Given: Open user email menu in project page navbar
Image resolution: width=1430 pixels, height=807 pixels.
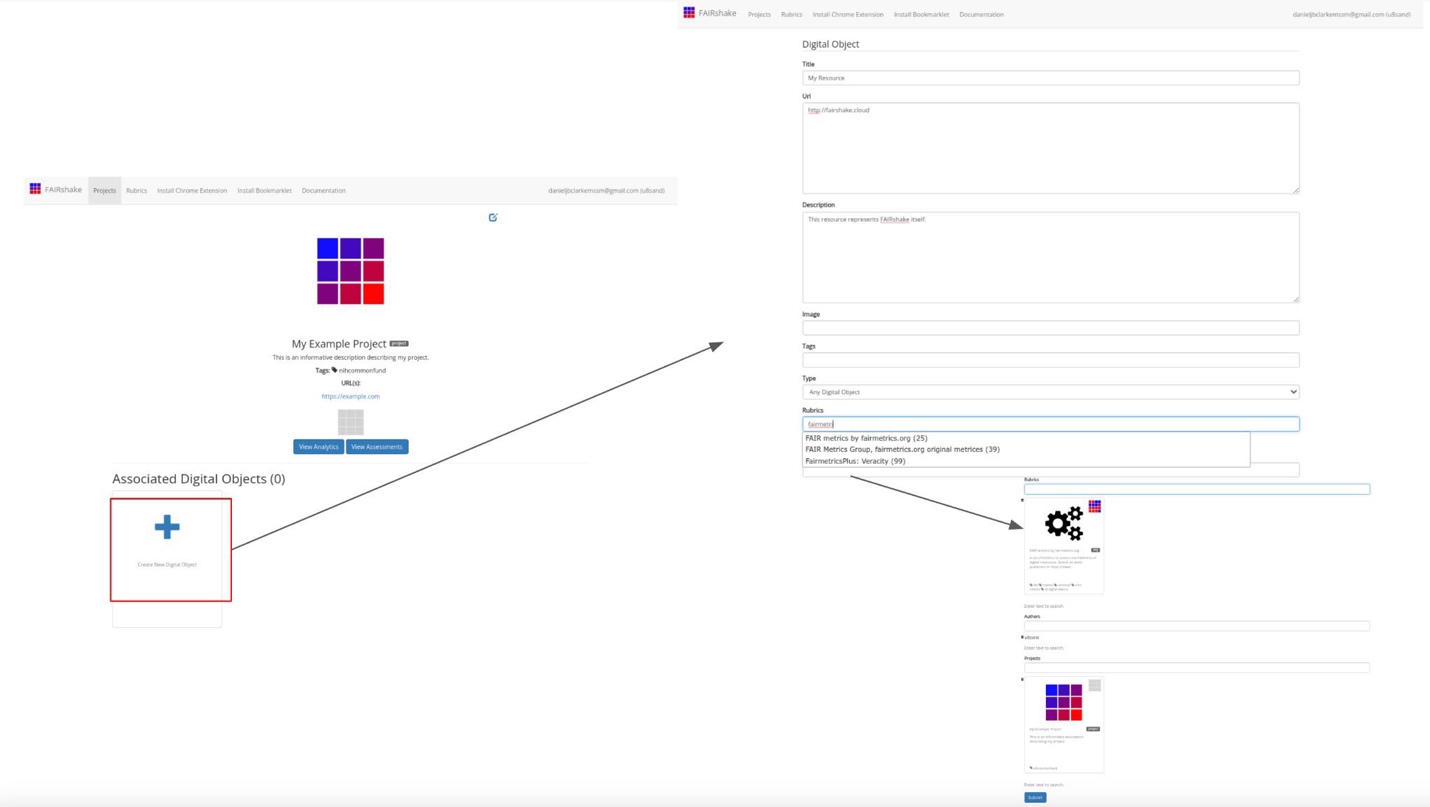Looking at the screenshot, I should click(x=606, y=190).
